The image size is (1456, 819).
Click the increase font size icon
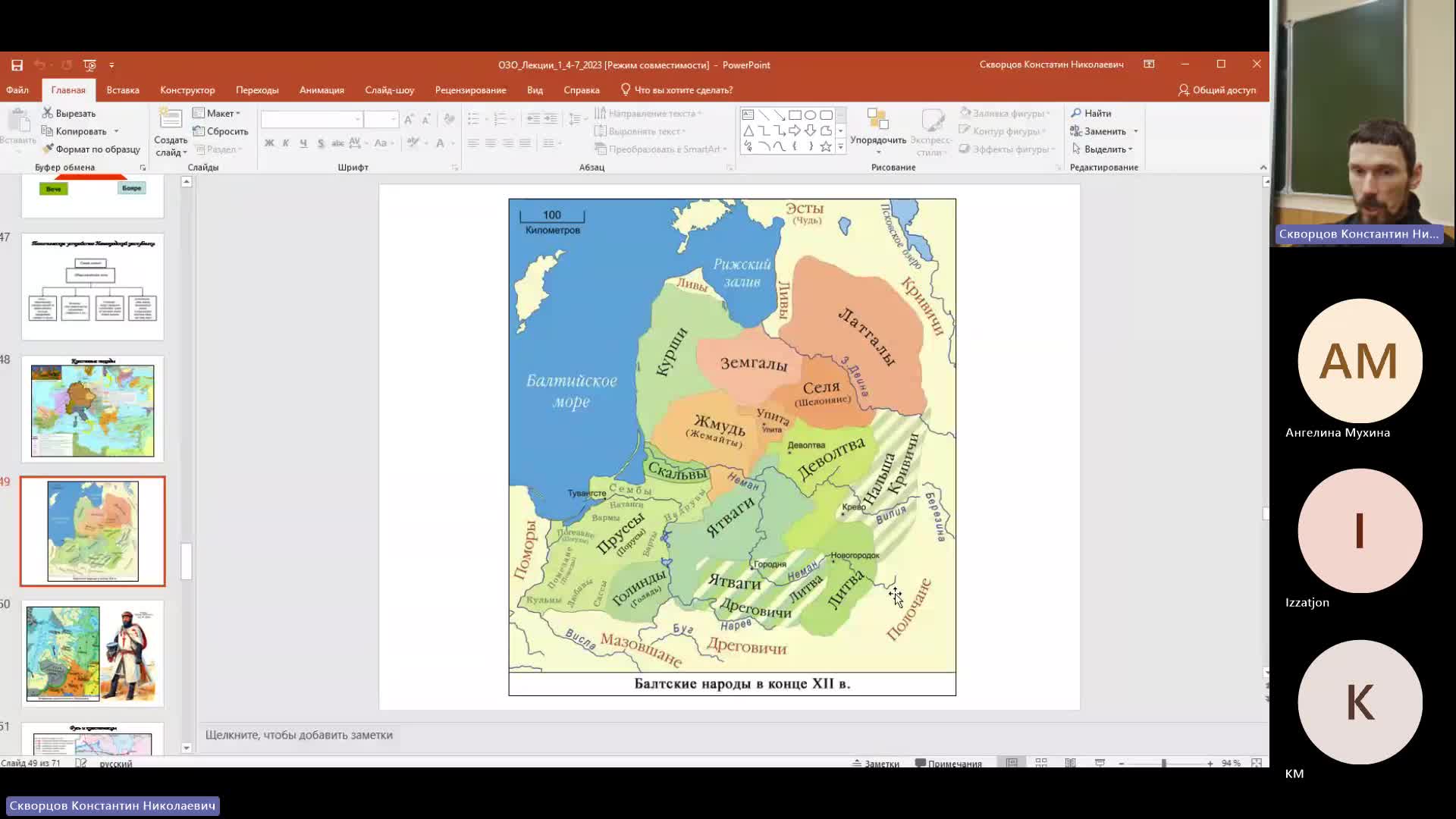tap(409, 119)
